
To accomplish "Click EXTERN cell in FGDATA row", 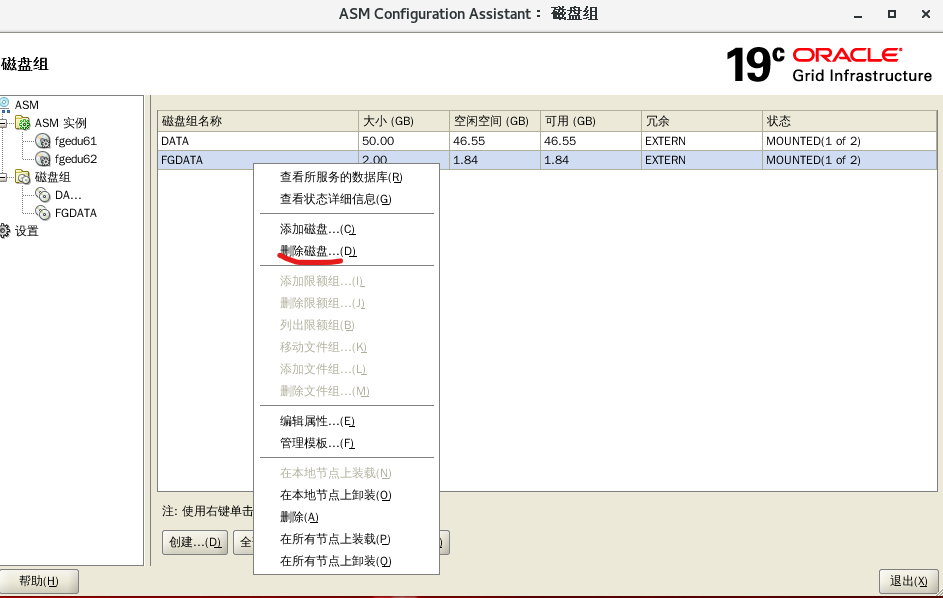I will click(x=702, y=160).
